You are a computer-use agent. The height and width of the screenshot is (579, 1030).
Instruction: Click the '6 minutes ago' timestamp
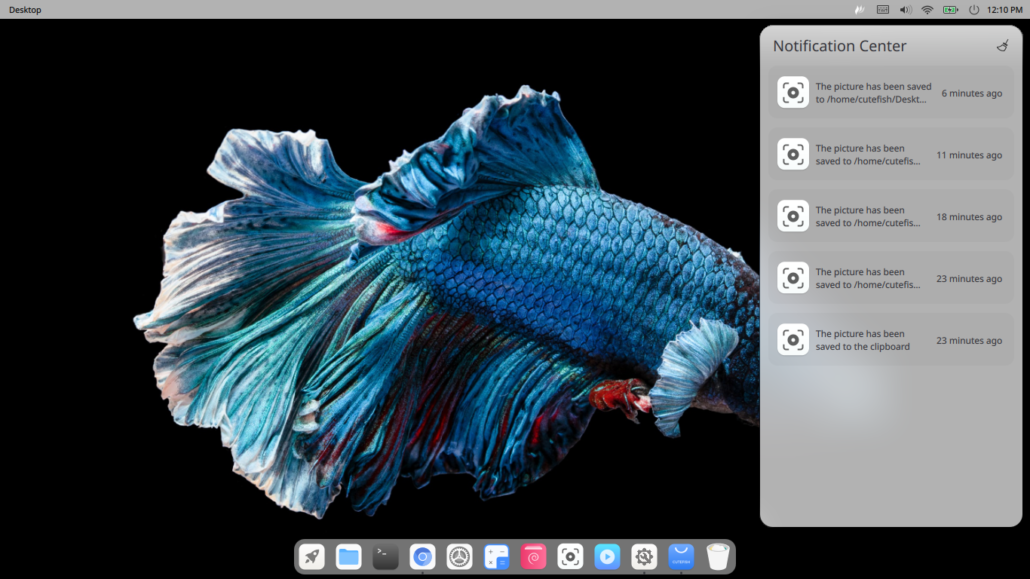[972, 93]
